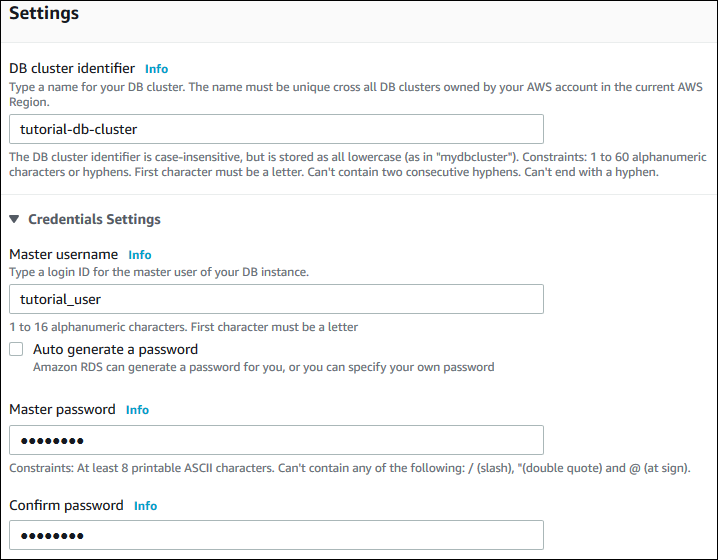Image resolution: width=718 pixels, height=560 pixels.
Task: Open Info link beside Confirm password
Action: pyautogui.click(x=145, y=506)
